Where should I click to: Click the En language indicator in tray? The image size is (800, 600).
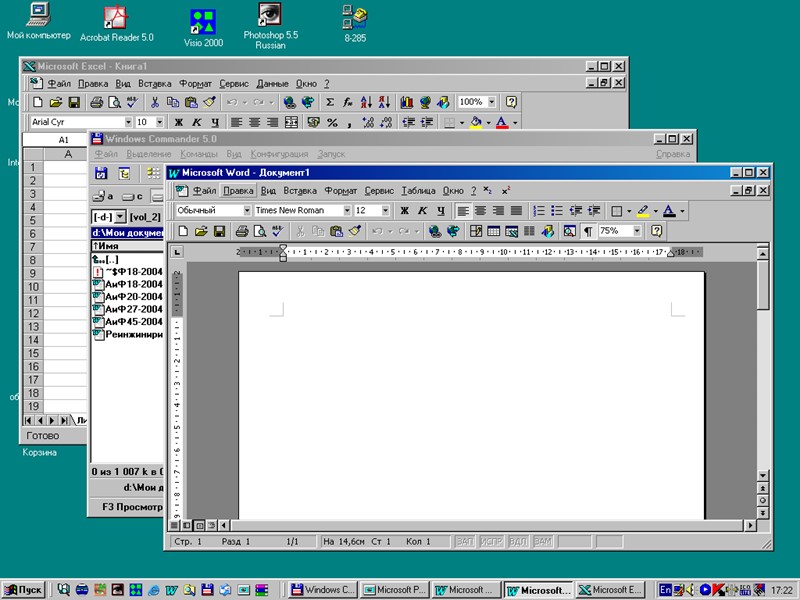(x=665, y=590)
